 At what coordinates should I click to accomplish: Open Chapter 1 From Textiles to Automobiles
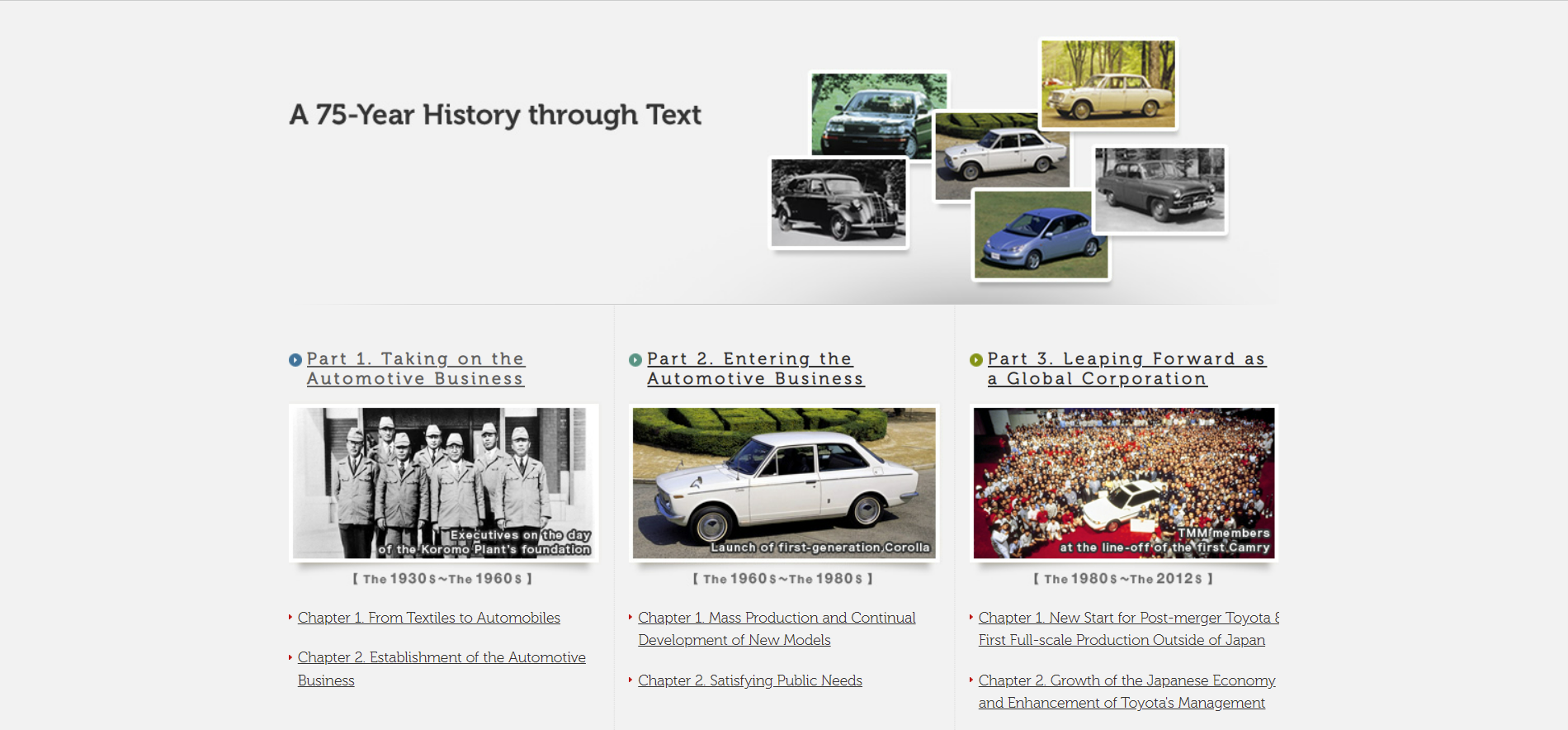pos(428,618)
